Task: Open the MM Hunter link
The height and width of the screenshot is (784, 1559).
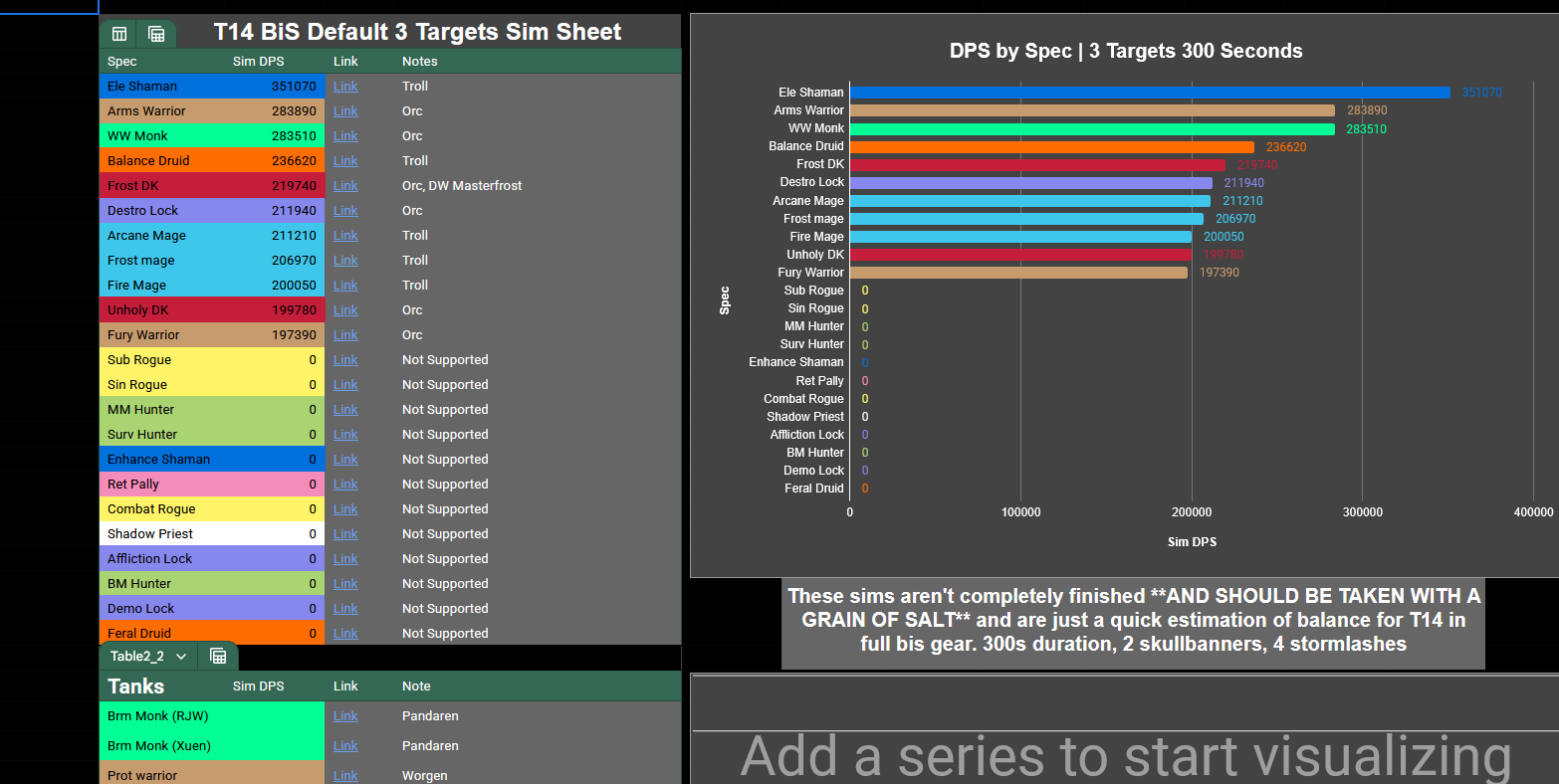Action: point(345,410)
